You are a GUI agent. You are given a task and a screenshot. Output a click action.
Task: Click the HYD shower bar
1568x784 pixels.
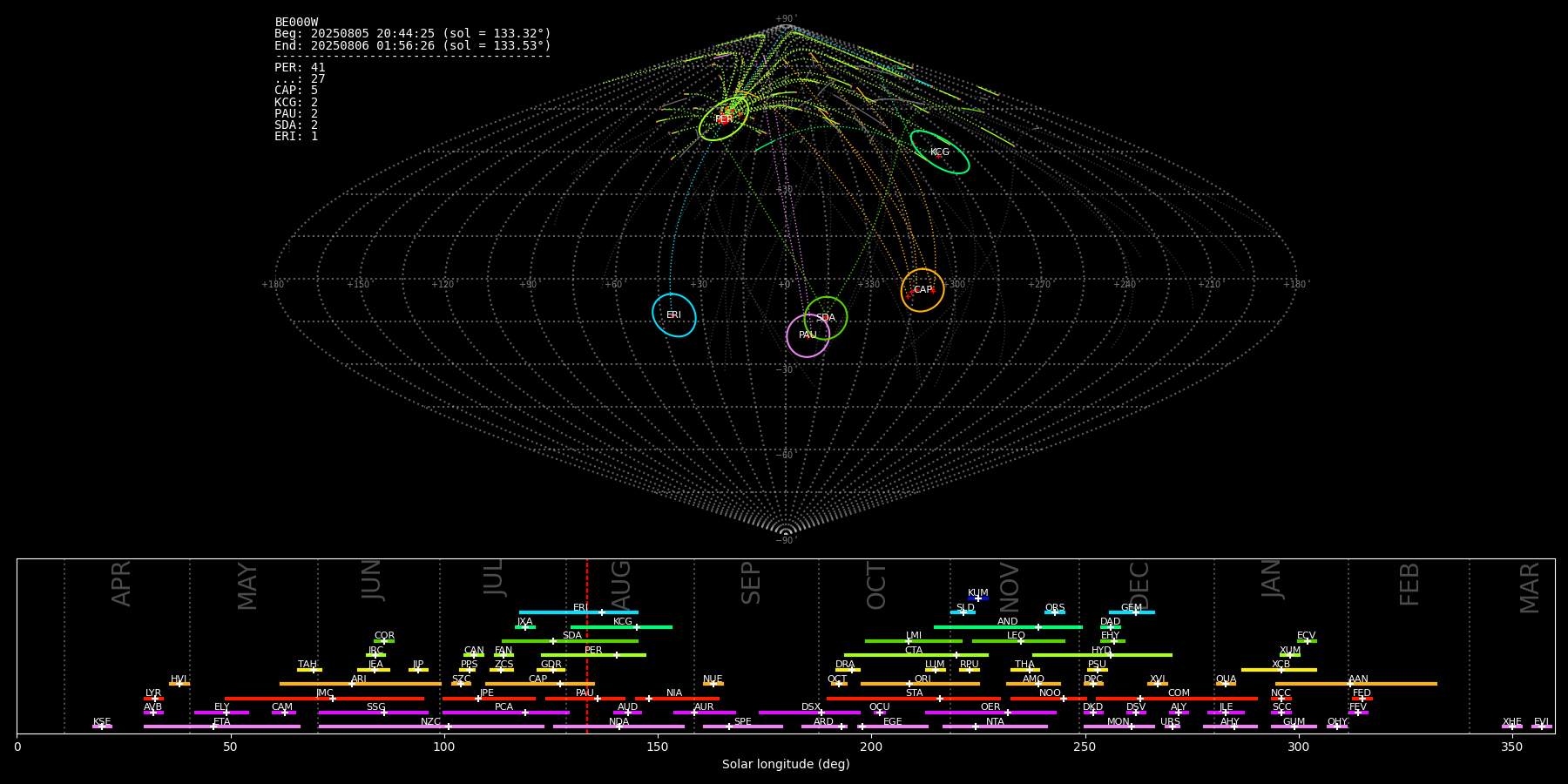click(x=1102, y=655)
